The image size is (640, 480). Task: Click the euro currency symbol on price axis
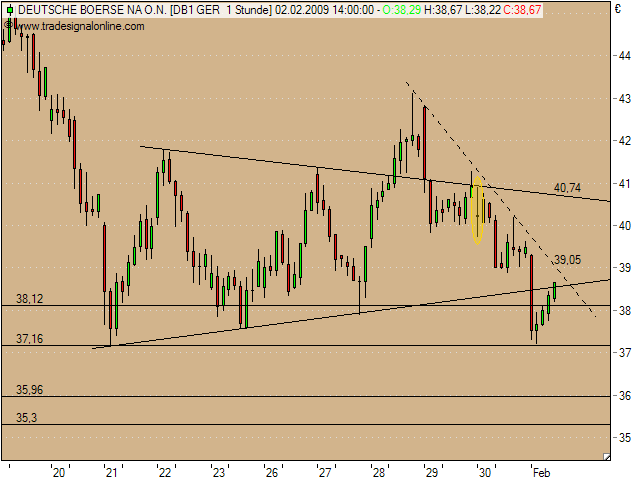(618, 9)
